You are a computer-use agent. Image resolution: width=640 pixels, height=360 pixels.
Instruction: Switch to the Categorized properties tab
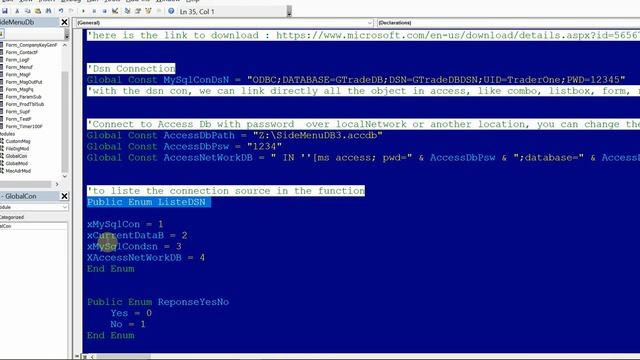(x=12, y=217)
